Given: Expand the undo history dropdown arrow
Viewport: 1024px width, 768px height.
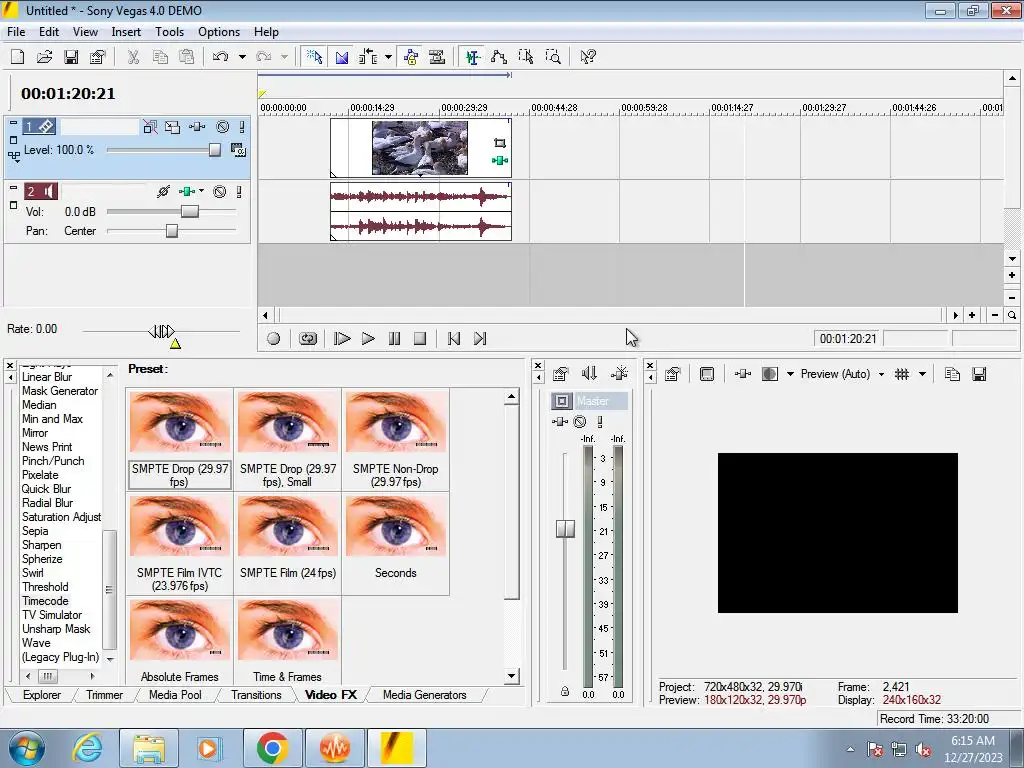Looking at the screenshot, I should pyautogui.click(x=242, y=57).
